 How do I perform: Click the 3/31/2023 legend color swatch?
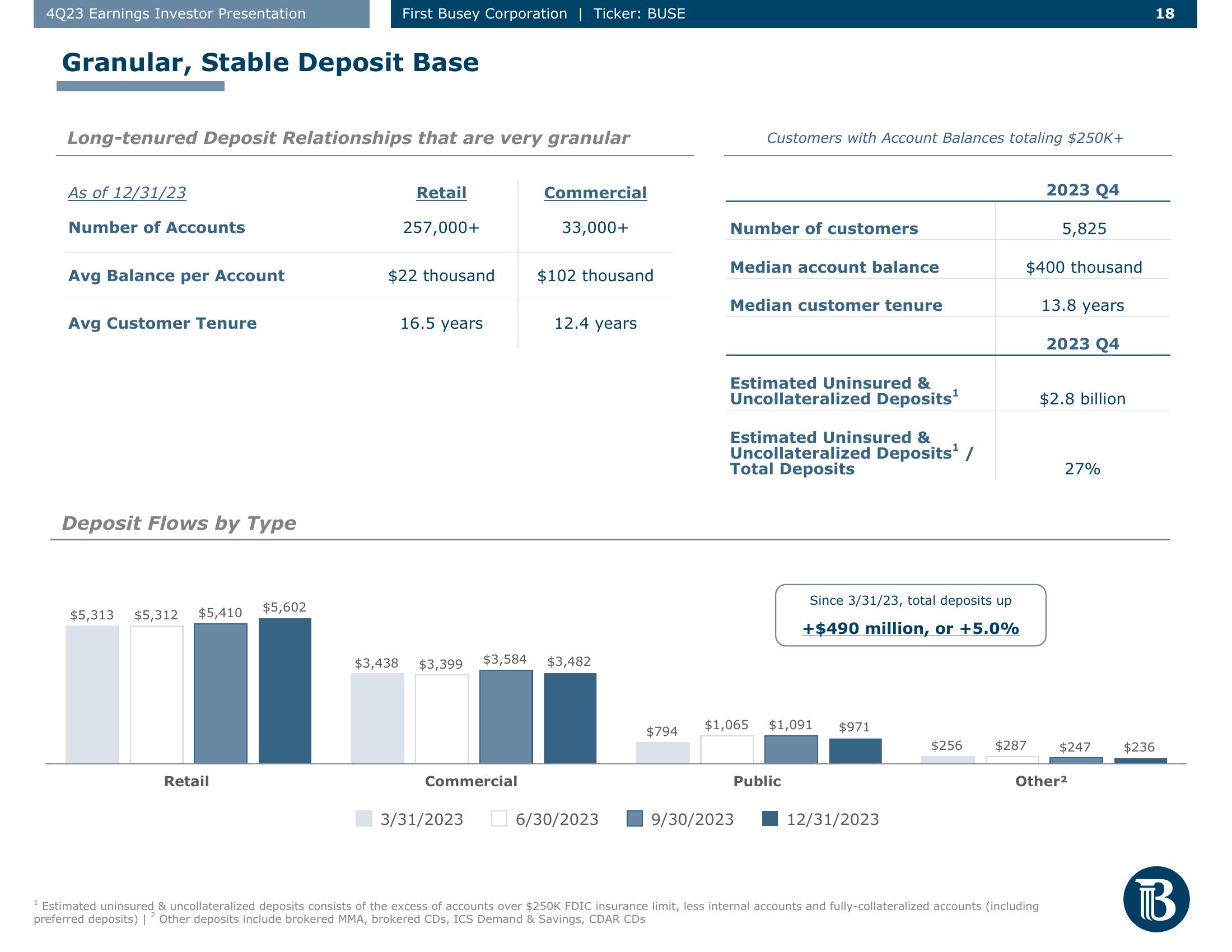tap(364, 818)
